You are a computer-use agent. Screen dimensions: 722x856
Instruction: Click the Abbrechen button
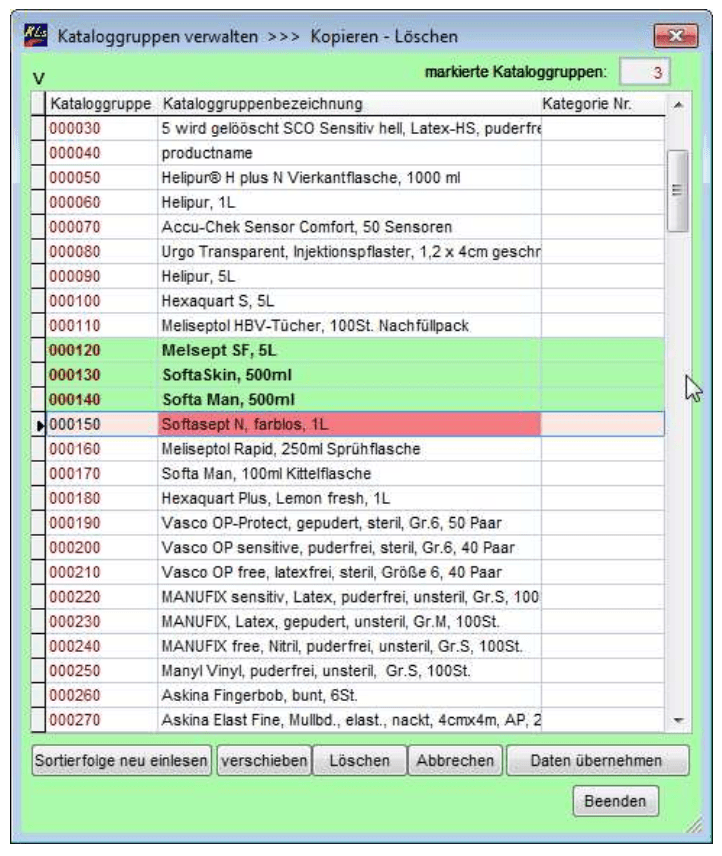(x=455, y=760)
